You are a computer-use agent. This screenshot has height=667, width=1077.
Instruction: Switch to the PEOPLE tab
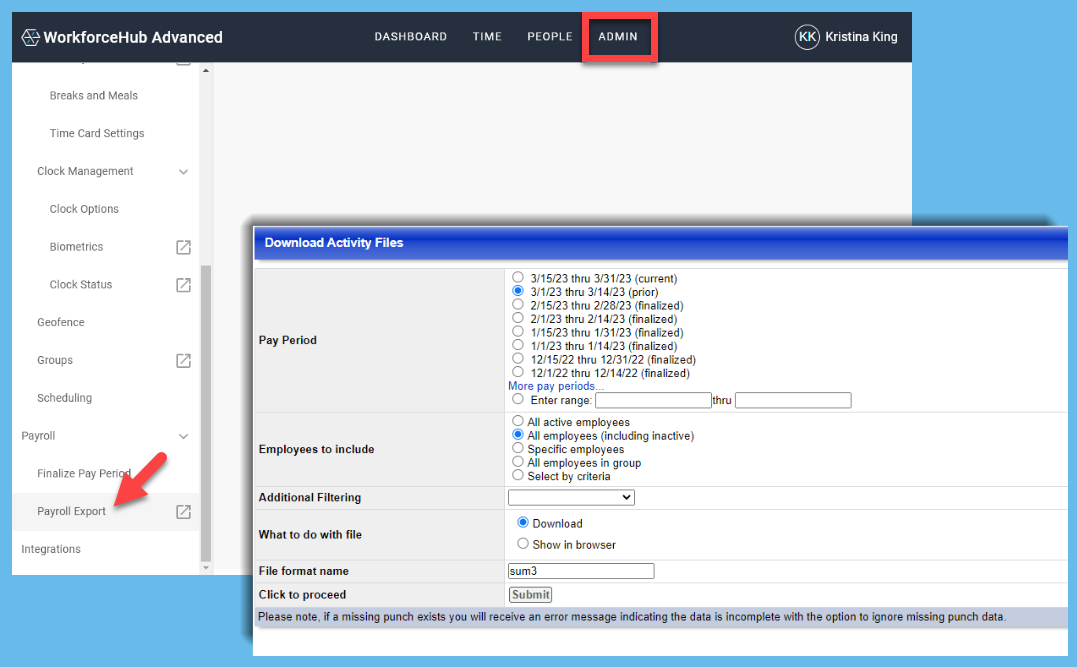pos(549,37)
